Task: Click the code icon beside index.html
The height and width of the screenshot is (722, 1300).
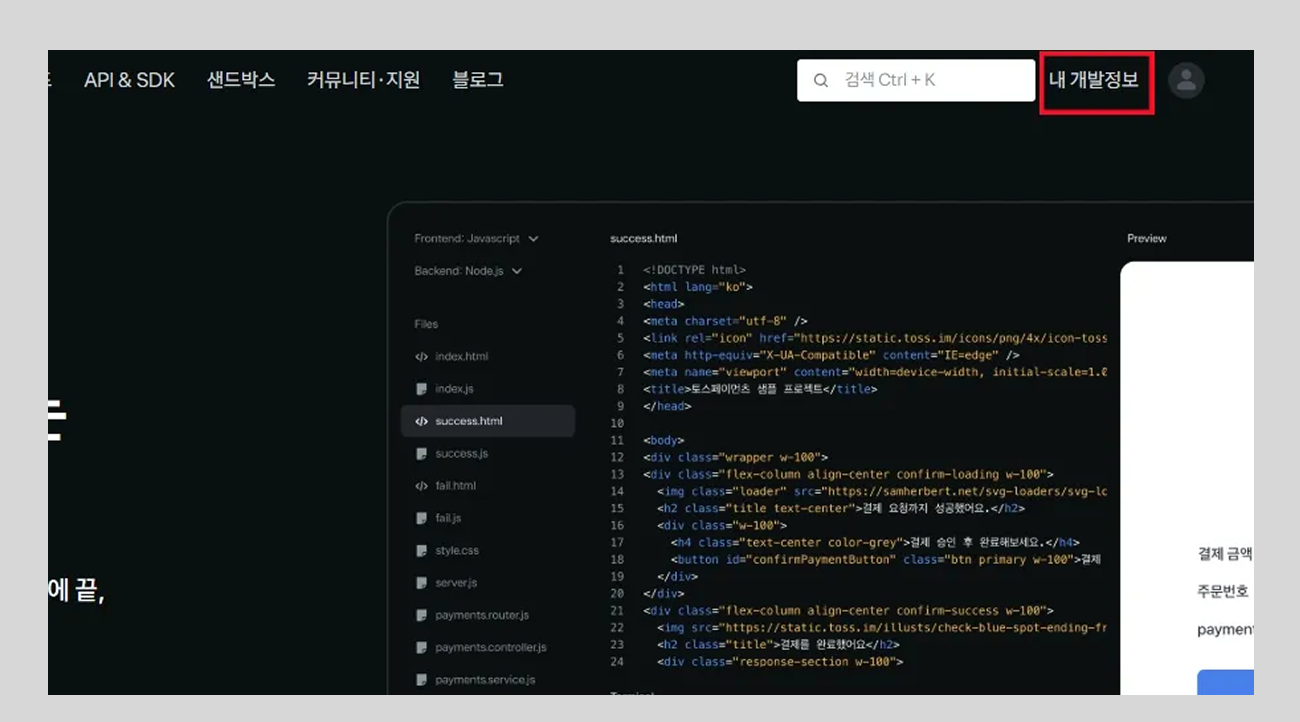Action: (421, 357)
